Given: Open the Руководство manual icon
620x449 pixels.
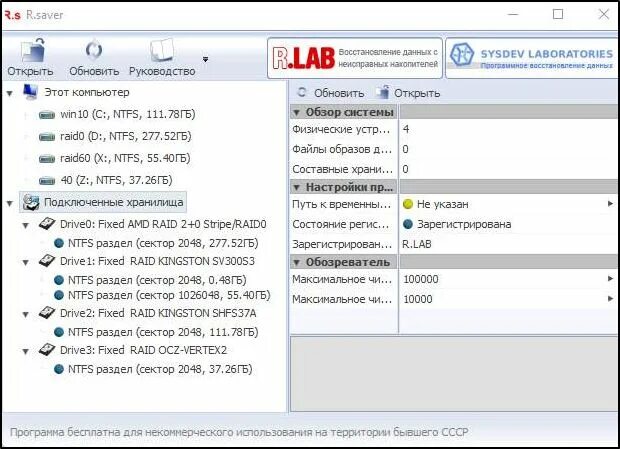Looking at the screenshot, I should pyautogui.click(x=162, y=51).
